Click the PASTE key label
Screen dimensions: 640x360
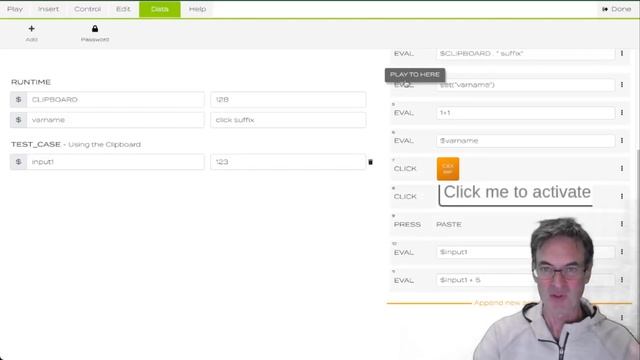pos(449,224)
